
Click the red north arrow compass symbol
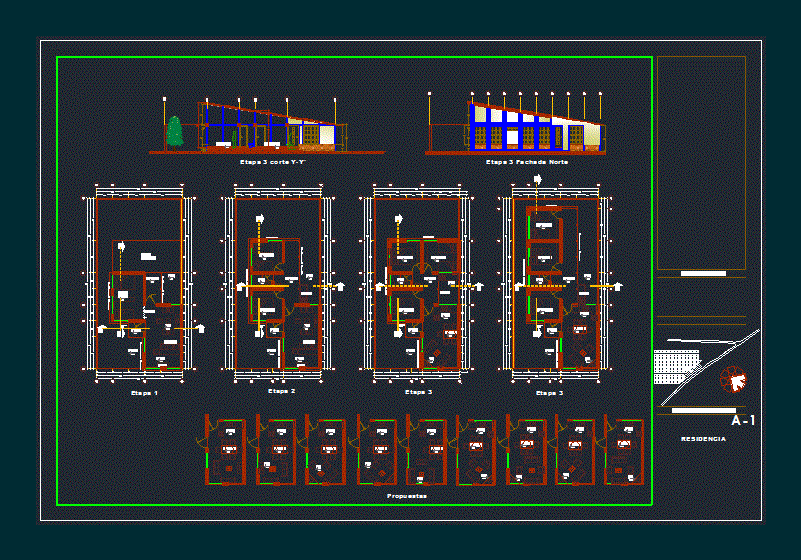tap(733, 381)
